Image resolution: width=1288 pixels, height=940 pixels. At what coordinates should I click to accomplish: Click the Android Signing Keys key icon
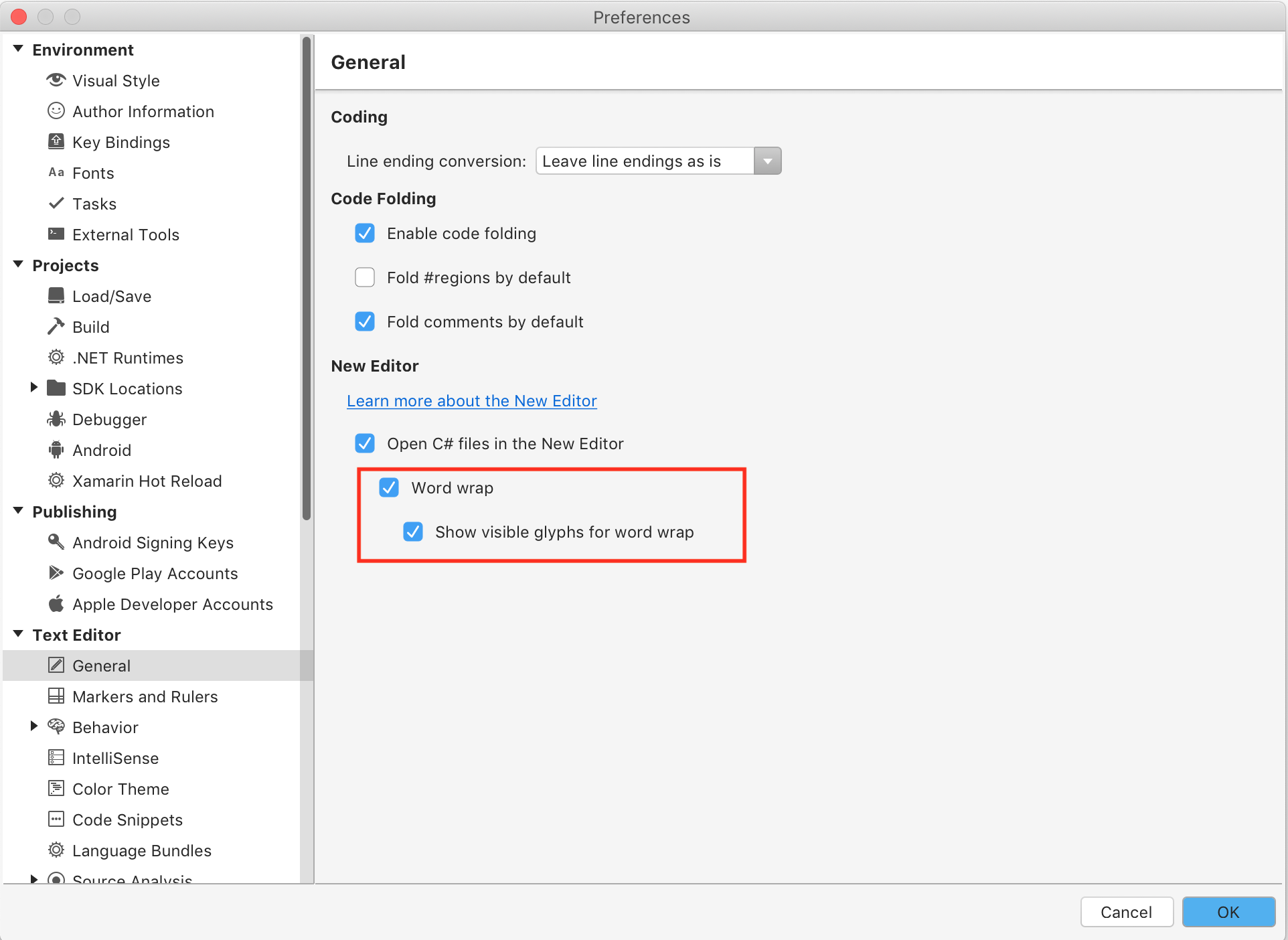[x=56, y=542]
